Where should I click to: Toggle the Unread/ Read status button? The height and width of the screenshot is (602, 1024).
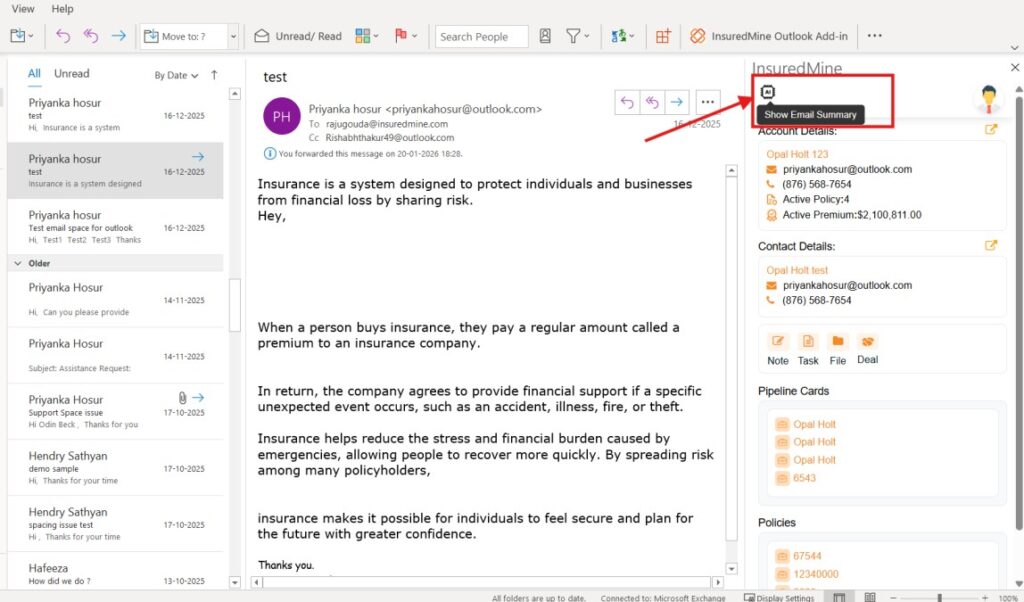297,36
